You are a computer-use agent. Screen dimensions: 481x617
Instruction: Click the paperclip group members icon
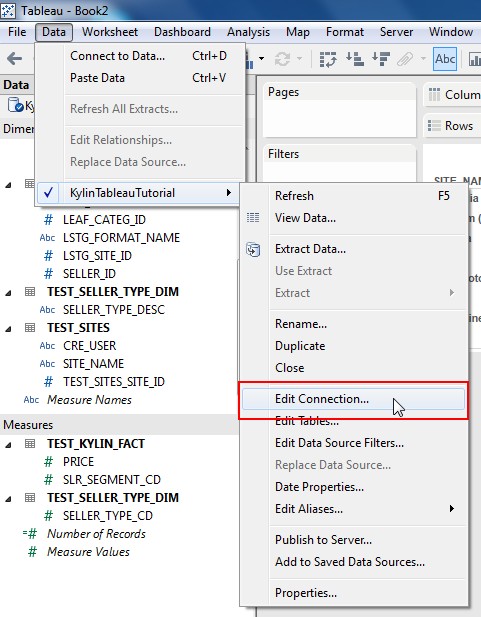[x=405, y=59]
